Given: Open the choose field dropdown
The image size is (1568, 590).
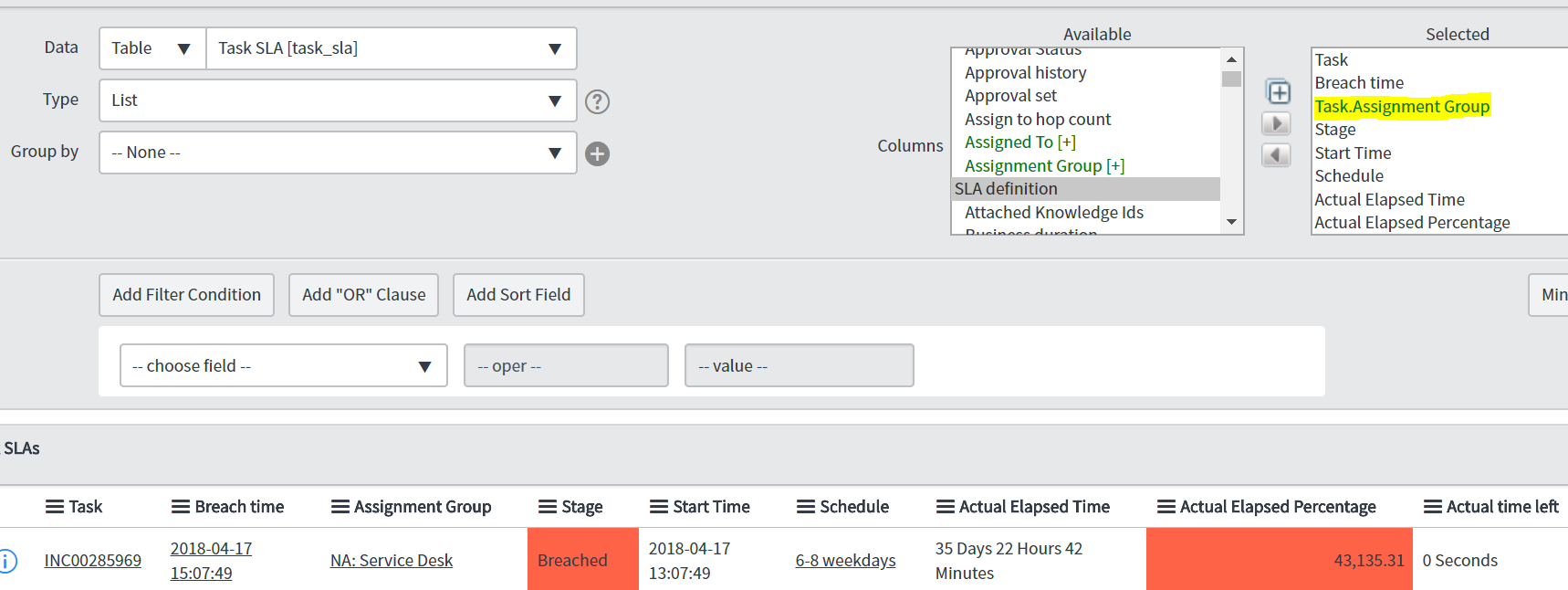Looking at the screenshot, I should point(284,365).
